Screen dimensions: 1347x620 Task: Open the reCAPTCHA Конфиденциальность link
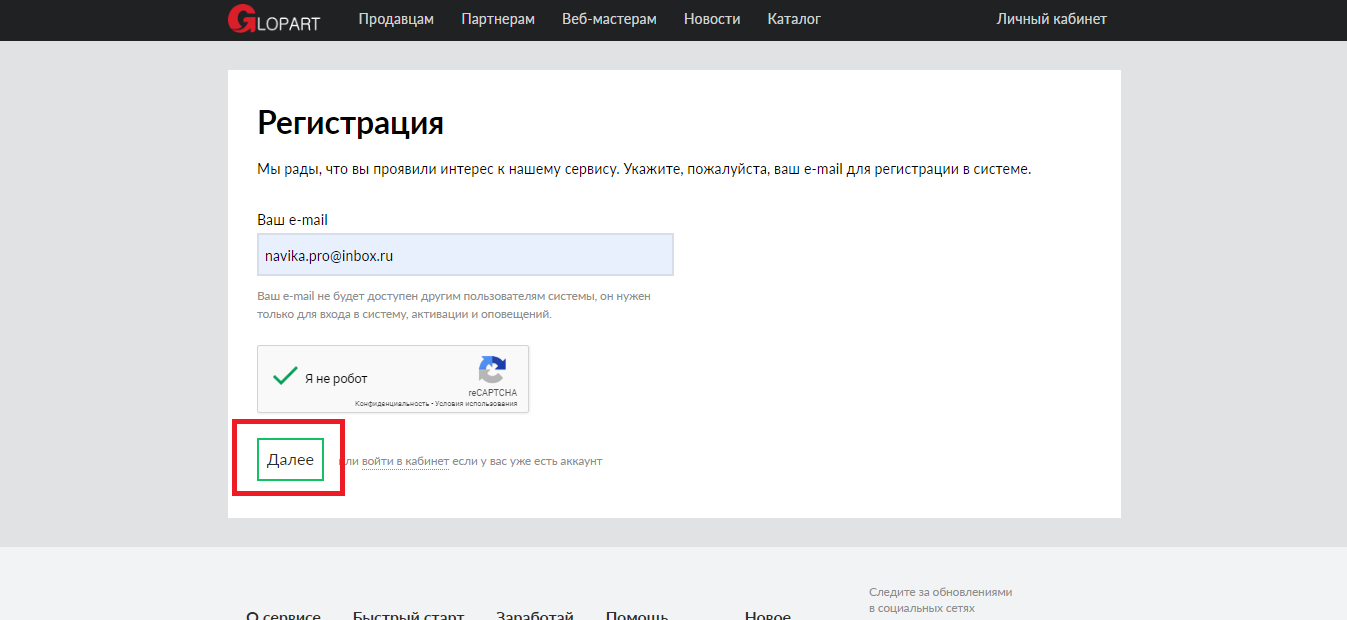tap(392, 404)
